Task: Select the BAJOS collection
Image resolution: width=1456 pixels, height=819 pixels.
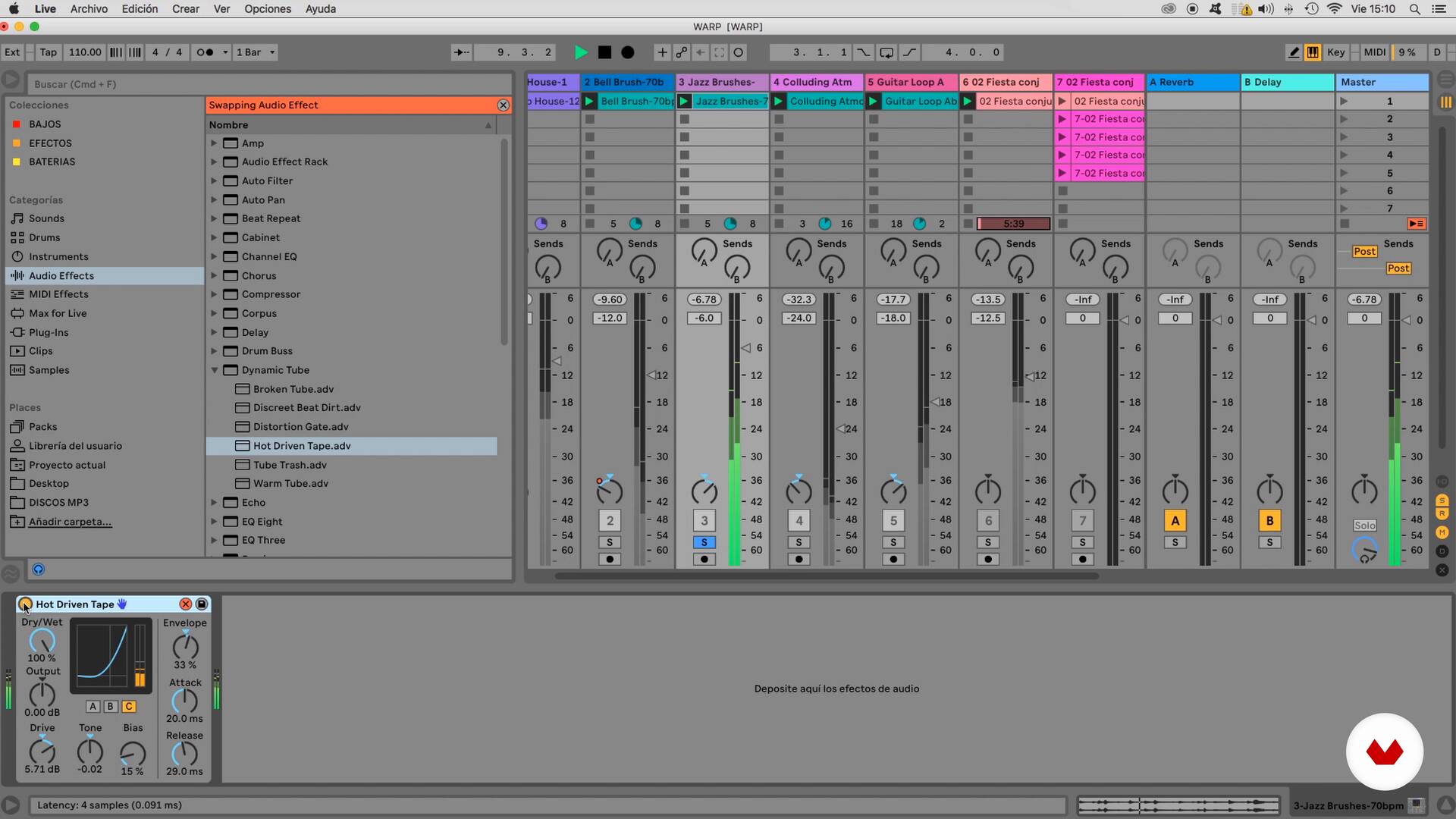Action: [44, 124]
